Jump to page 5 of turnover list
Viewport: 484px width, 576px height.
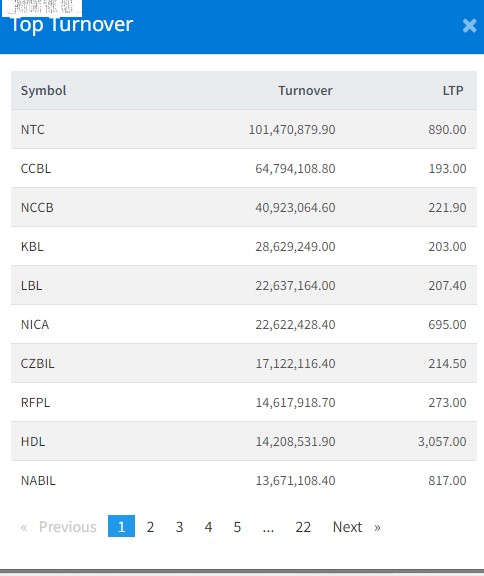[237, 526]
